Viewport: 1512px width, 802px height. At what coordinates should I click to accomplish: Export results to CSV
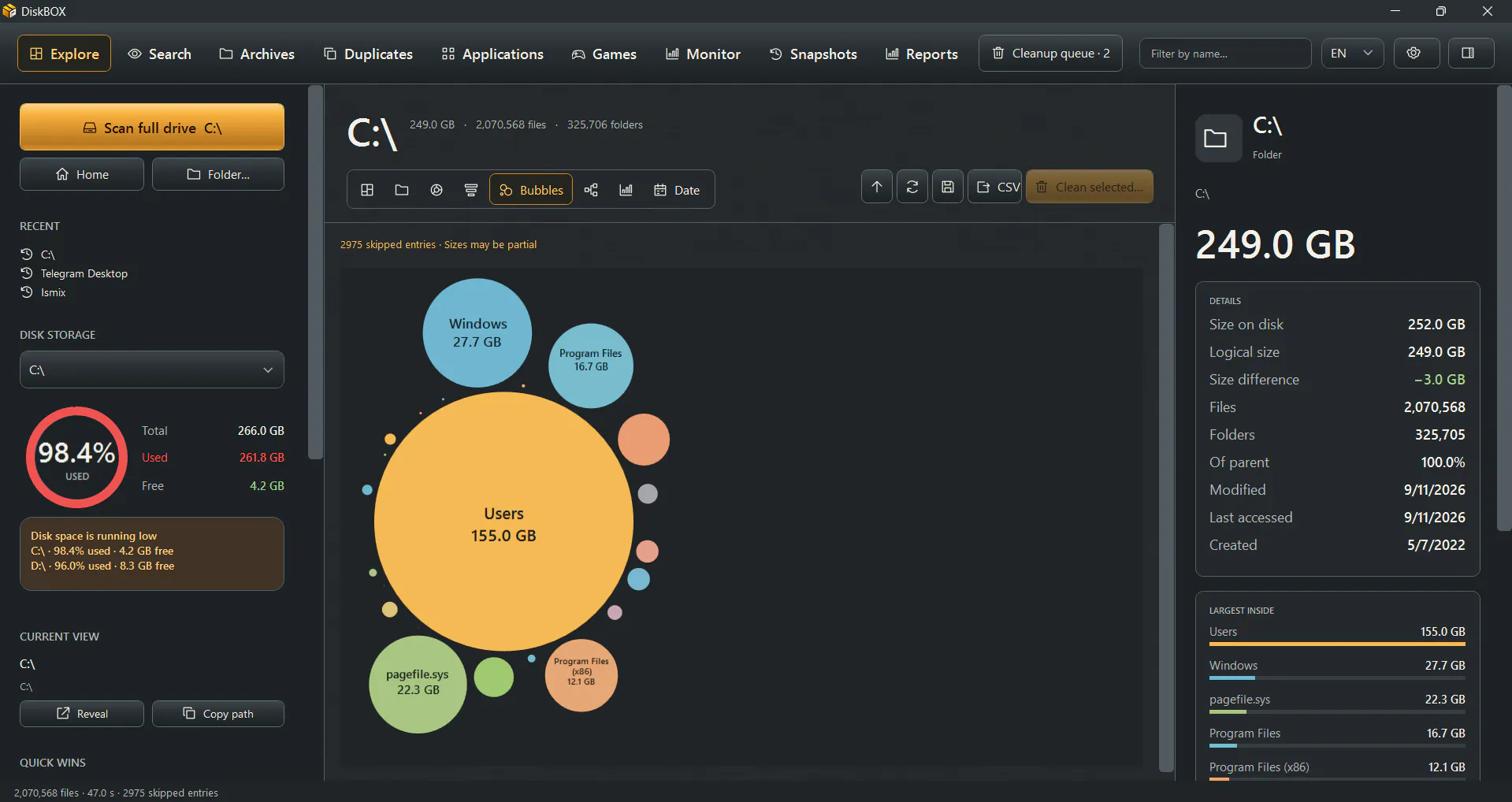[995, 187]
